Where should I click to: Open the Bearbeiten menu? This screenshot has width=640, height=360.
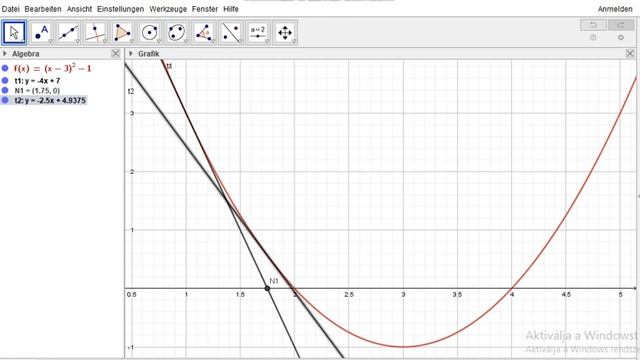[43, 9]
